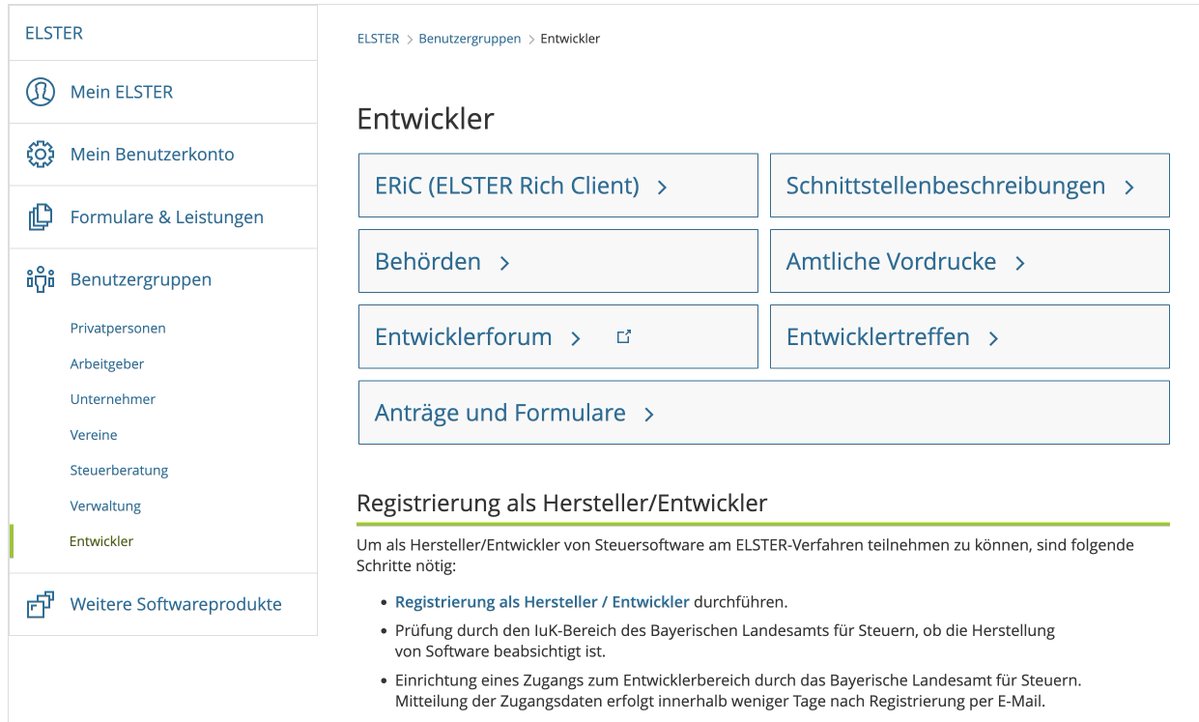The image size is (1199, 722).
Task: Select Verwaltung submenu item
Action: [x=106, y=506]
